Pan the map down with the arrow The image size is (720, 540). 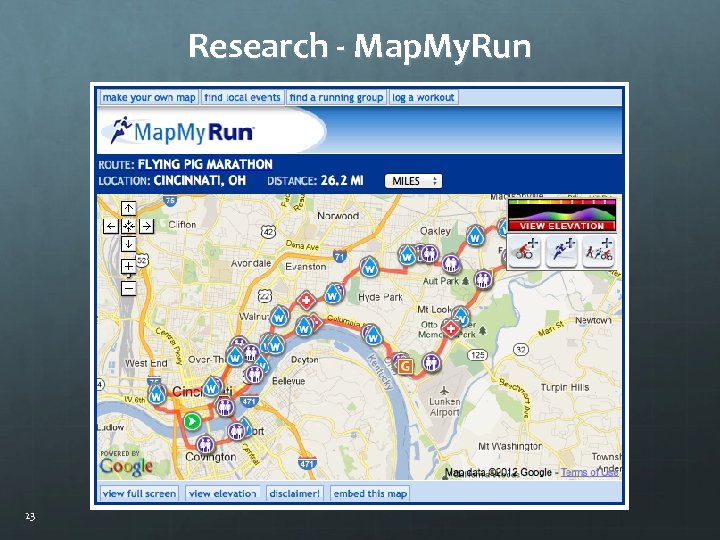pos(129,243)
